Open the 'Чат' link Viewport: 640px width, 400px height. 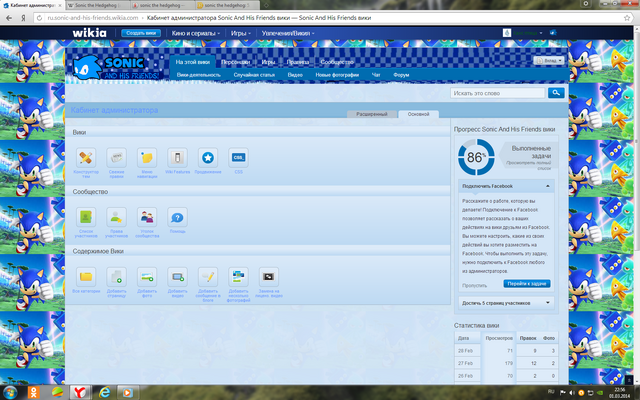376,75
